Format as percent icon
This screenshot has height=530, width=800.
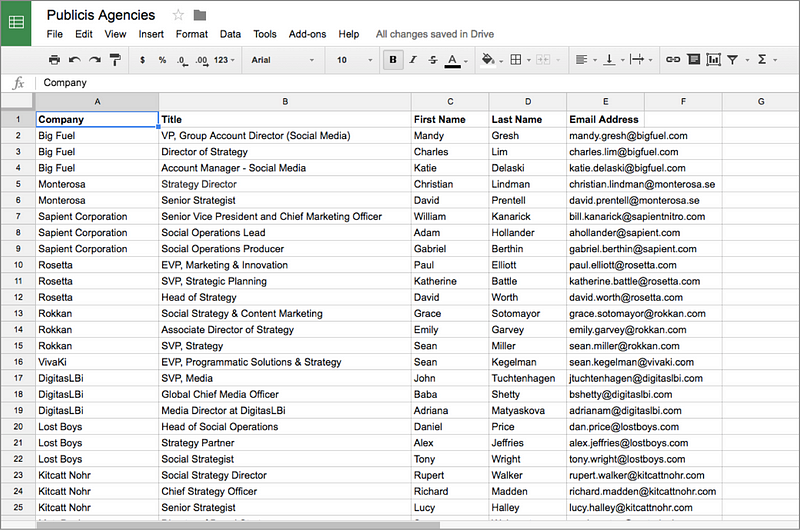click(x=162, y=60)
